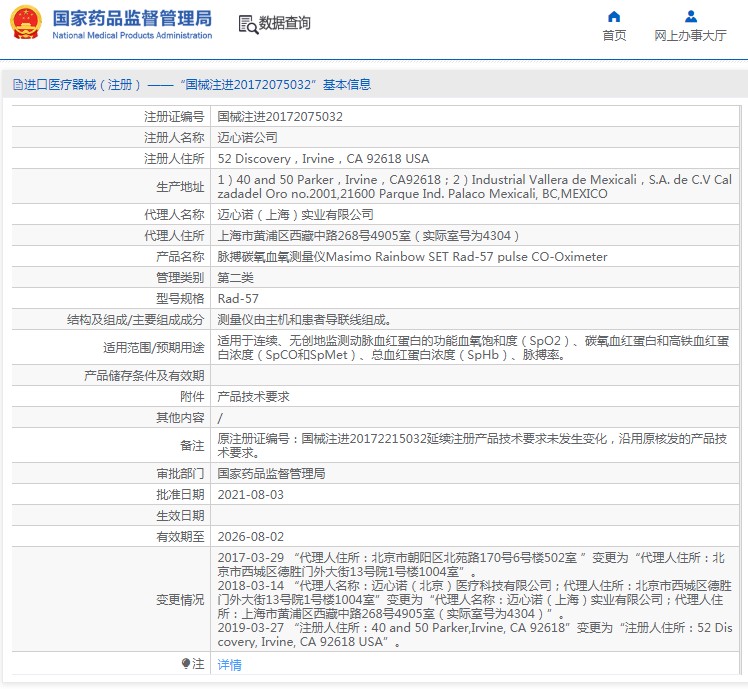The image size is (748, 689).
Task: Click the 型号规格 row label
Action: [x=180, y=299]
